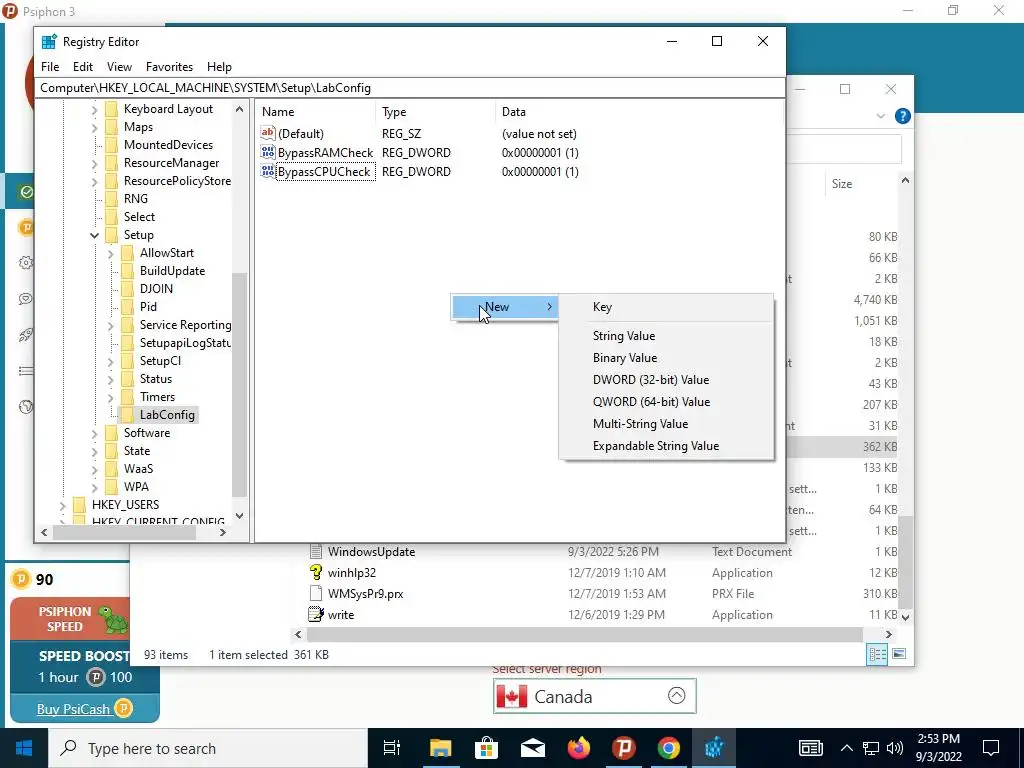Collapse the Setup key
The image size is (1024, 768).
[95, 235]
